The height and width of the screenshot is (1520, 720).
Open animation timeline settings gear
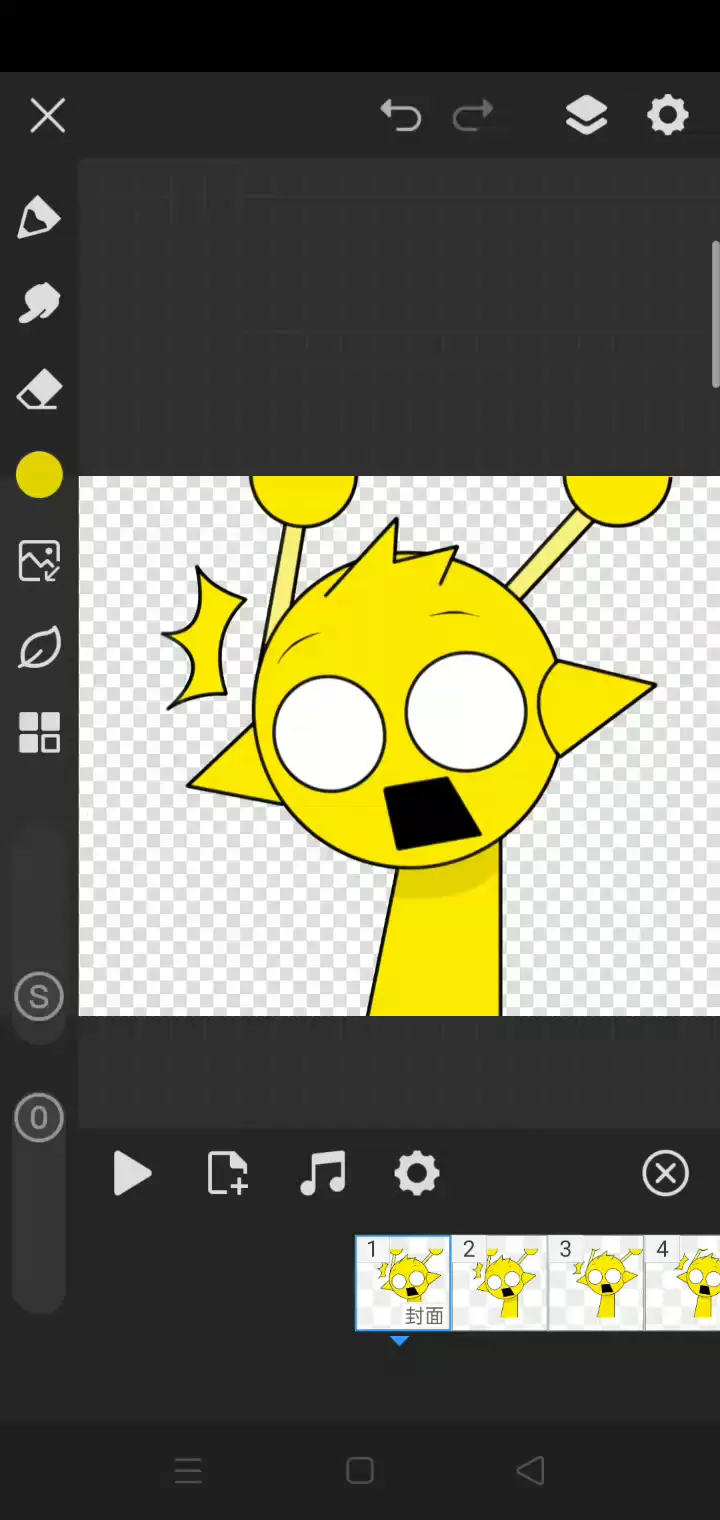[417, 1173]
